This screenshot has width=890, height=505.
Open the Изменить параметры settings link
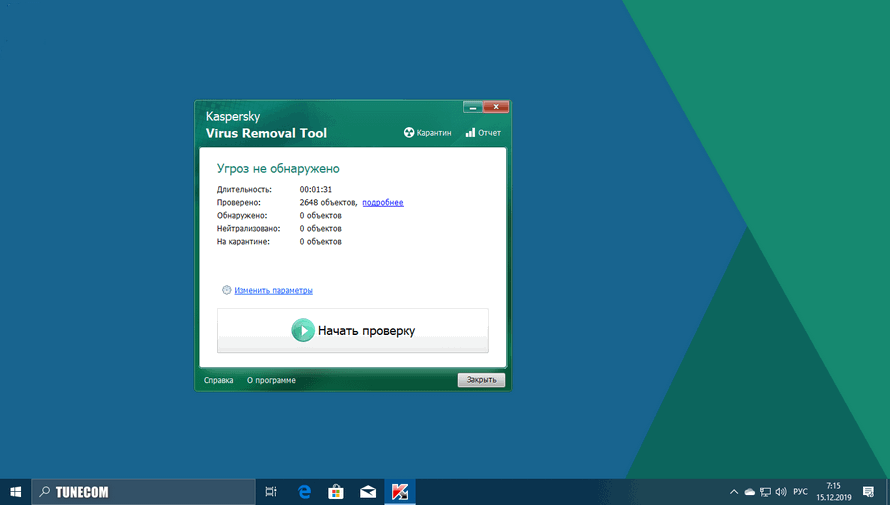point(273,291)
